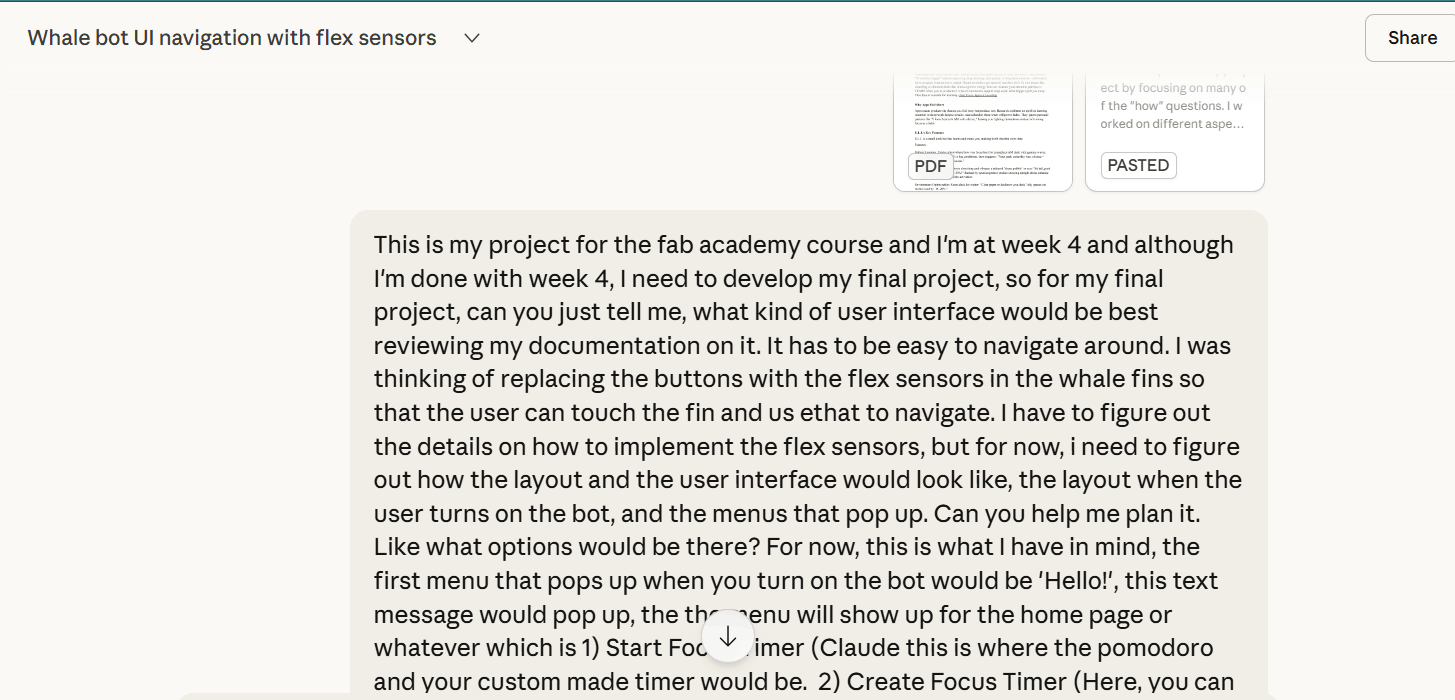Expand the chat title dropdown chevron
Viewport: 1455px width, 700px height.
[472, 38]
